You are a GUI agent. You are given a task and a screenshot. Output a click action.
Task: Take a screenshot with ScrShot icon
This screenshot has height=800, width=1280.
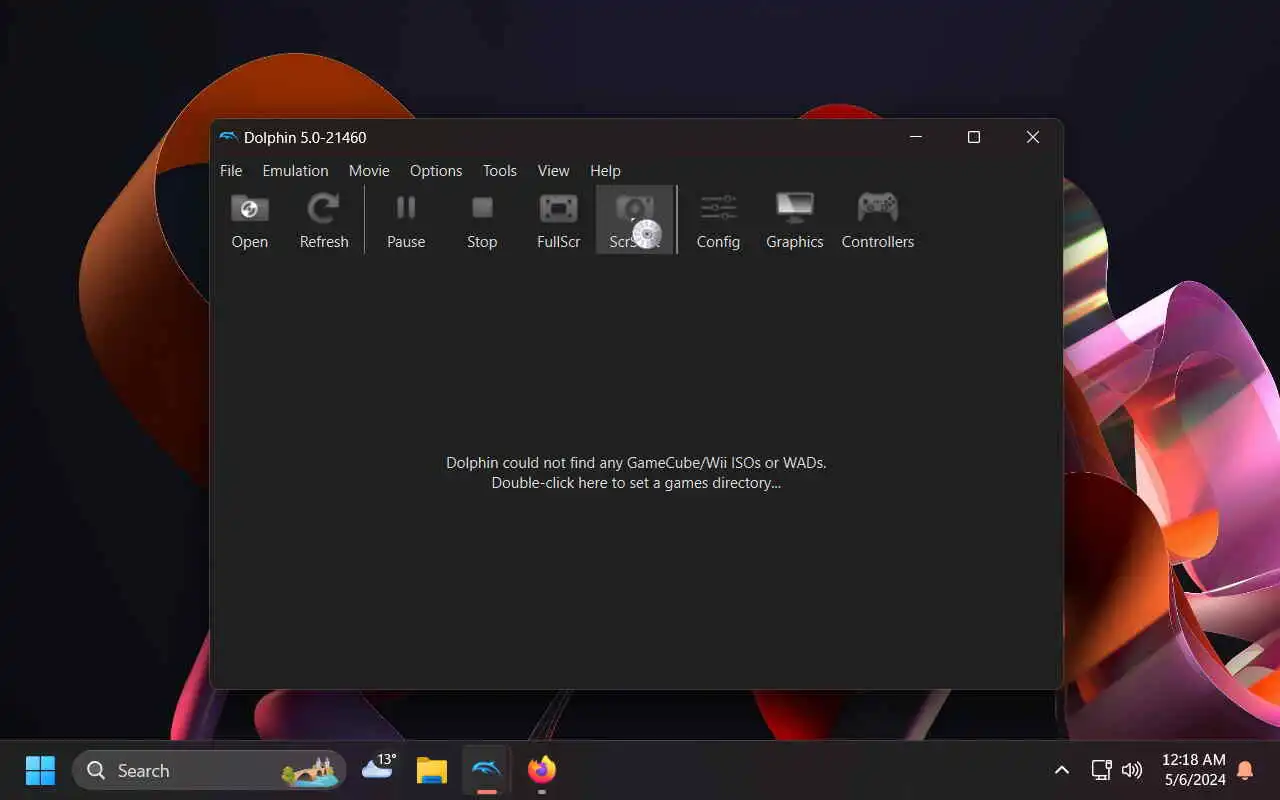click(635, 220)
